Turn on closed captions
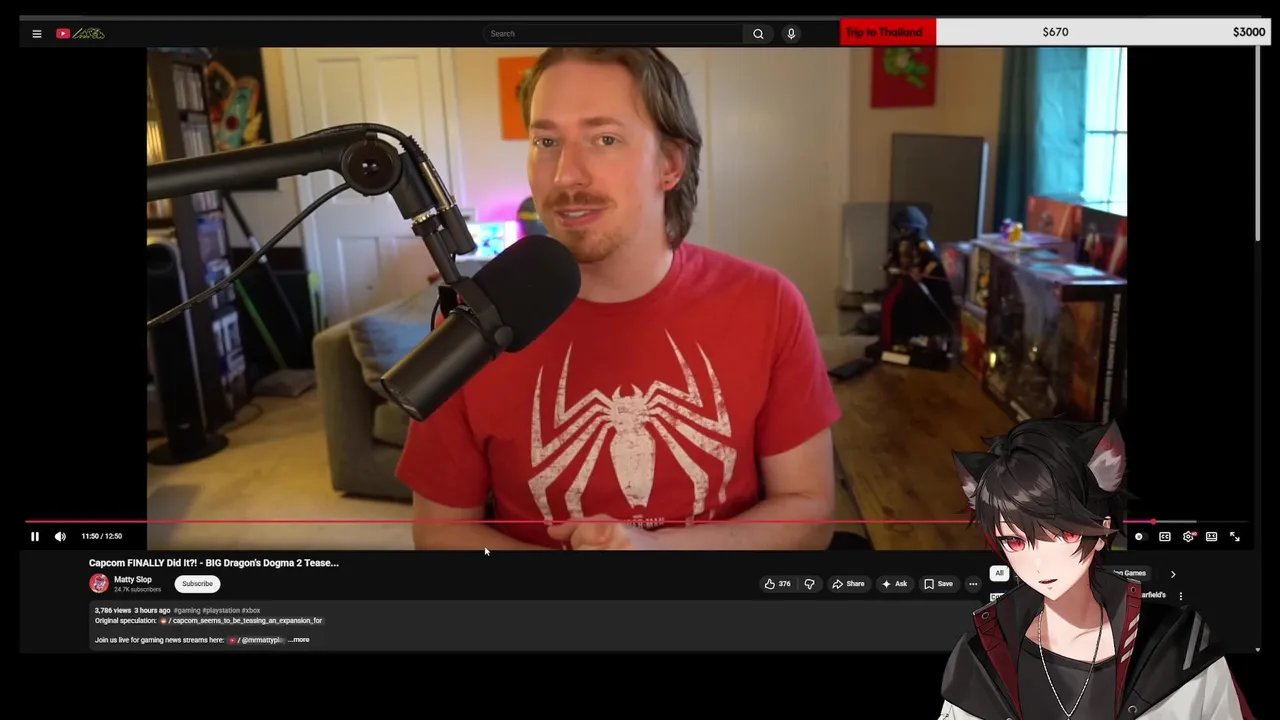 (1165, 537)
